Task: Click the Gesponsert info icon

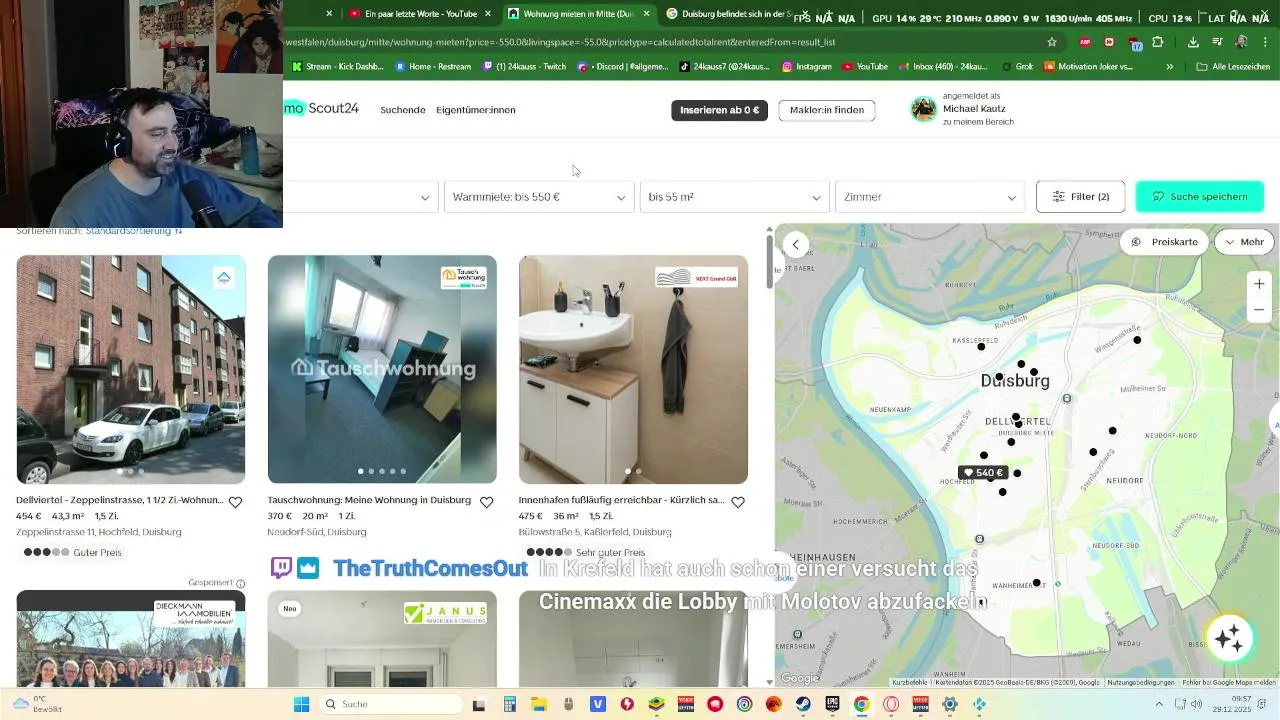Action: (241, 583)
